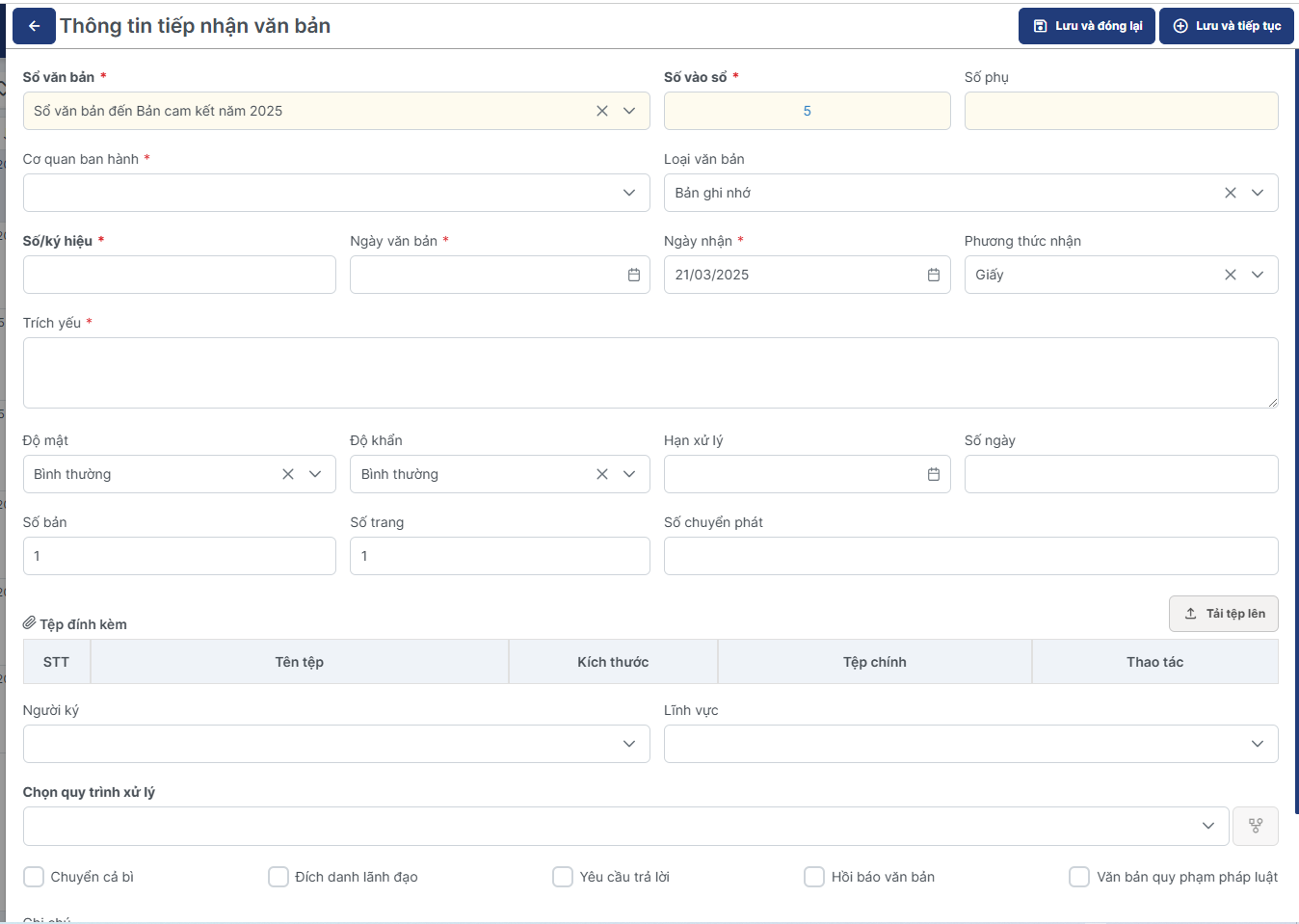Click the back arrow button
Viewport: 1299px width, 924px height.
click(x=34, y=26)
